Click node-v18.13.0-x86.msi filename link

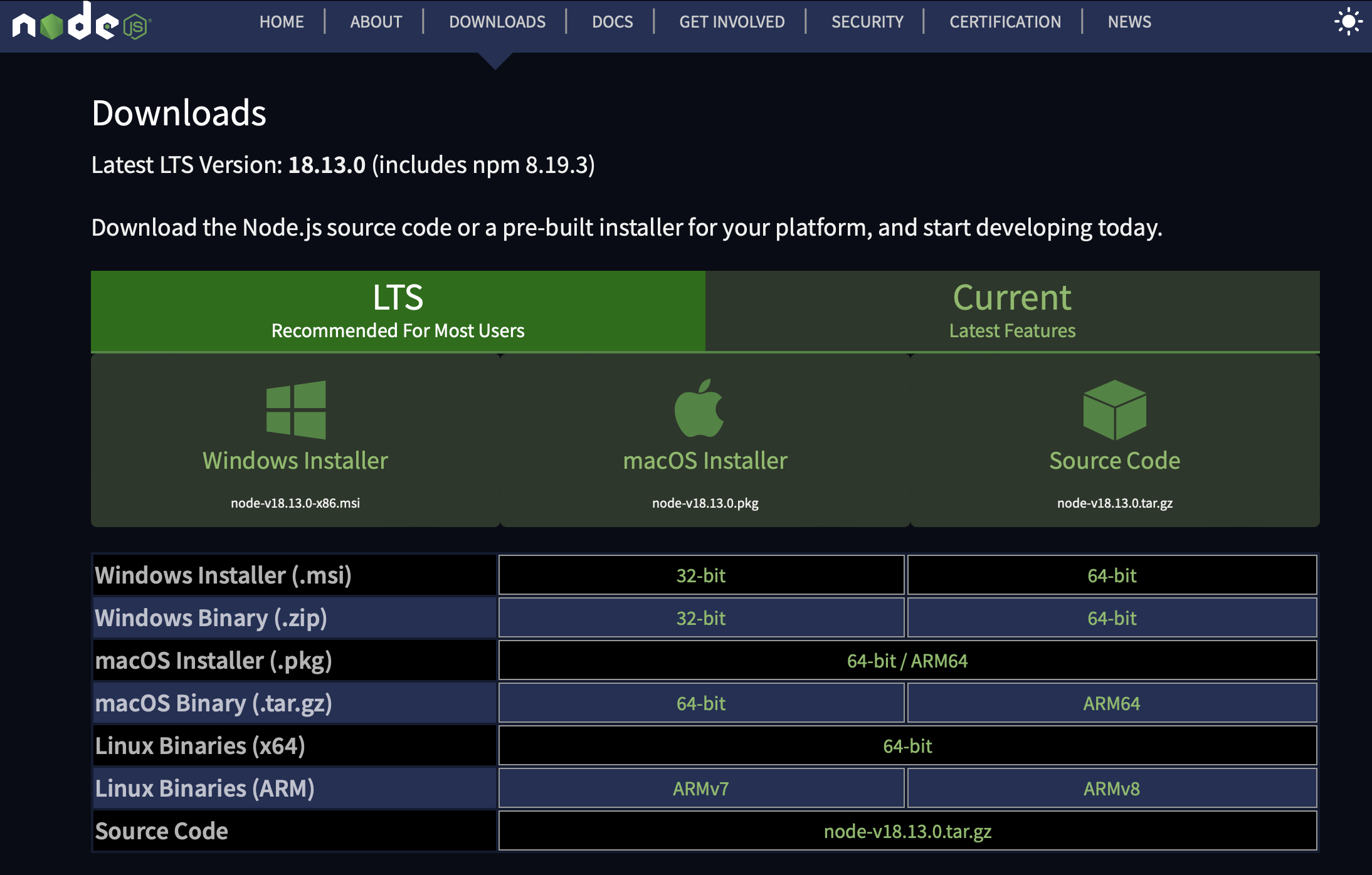[295, 503]
